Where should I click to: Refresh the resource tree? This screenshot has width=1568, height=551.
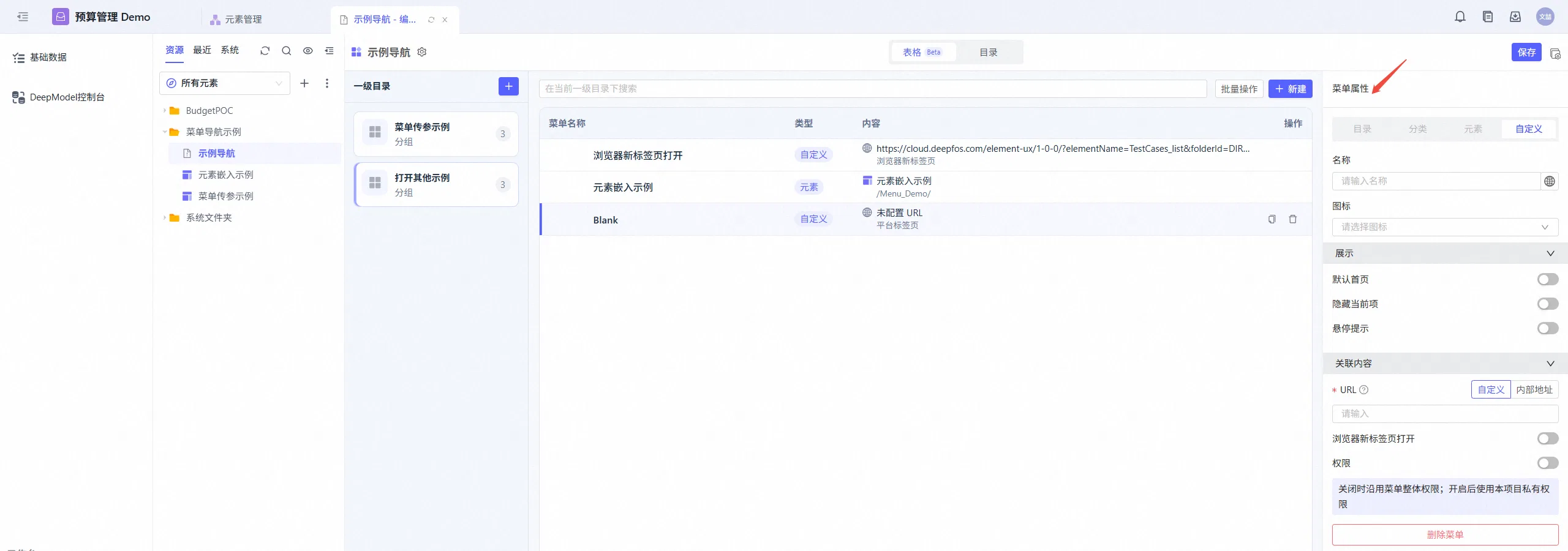[265, 51]
